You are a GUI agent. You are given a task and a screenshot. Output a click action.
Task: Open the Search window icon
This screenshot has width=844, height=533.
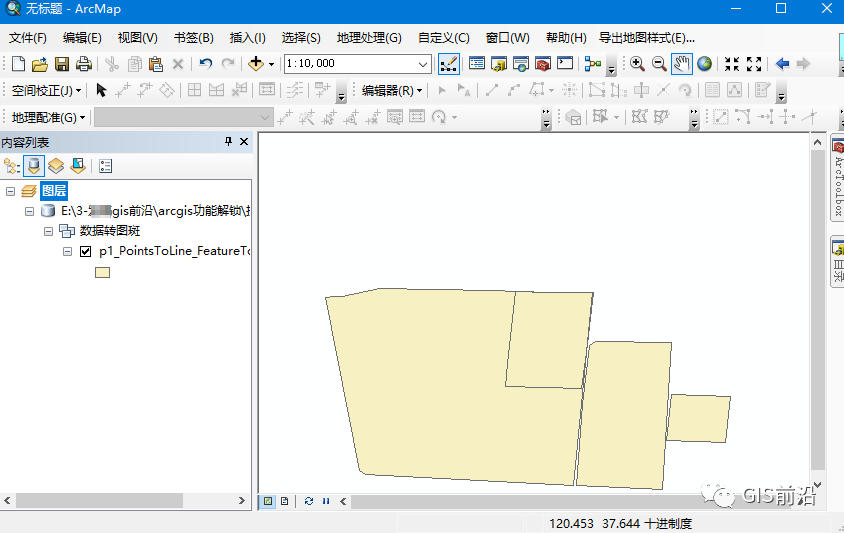click(521, 64)
